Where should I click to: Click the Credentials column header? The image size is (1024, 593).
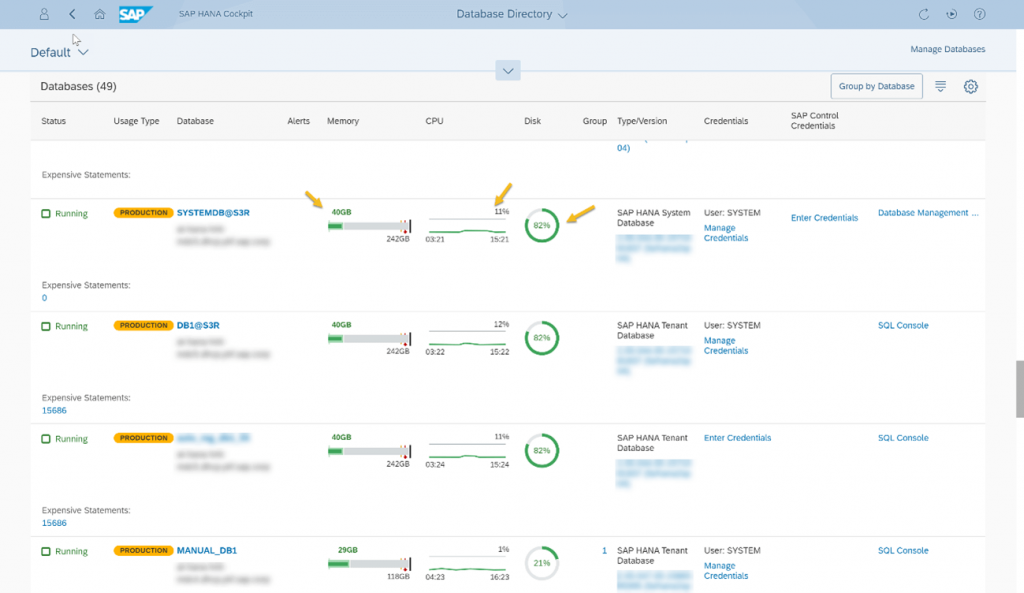tap(726, 121)
